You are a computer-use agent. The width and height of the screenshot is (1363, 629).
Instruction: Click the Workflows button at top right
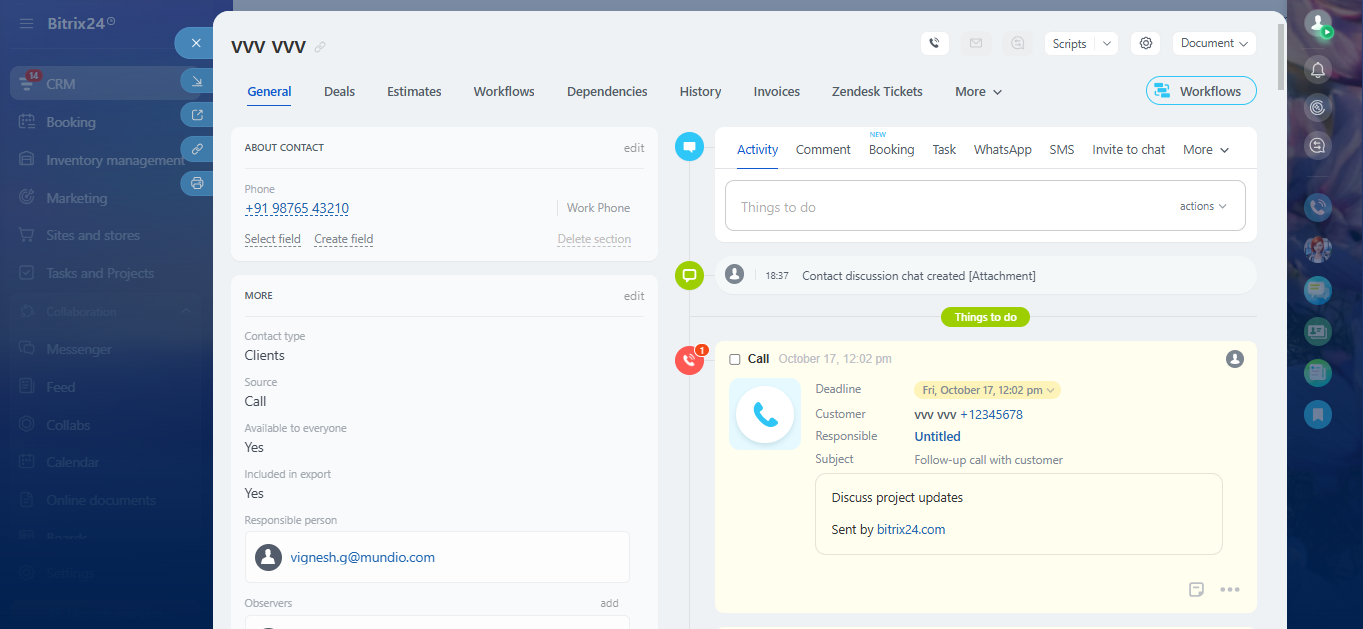pyautogui.click(x=1200, y=91)
